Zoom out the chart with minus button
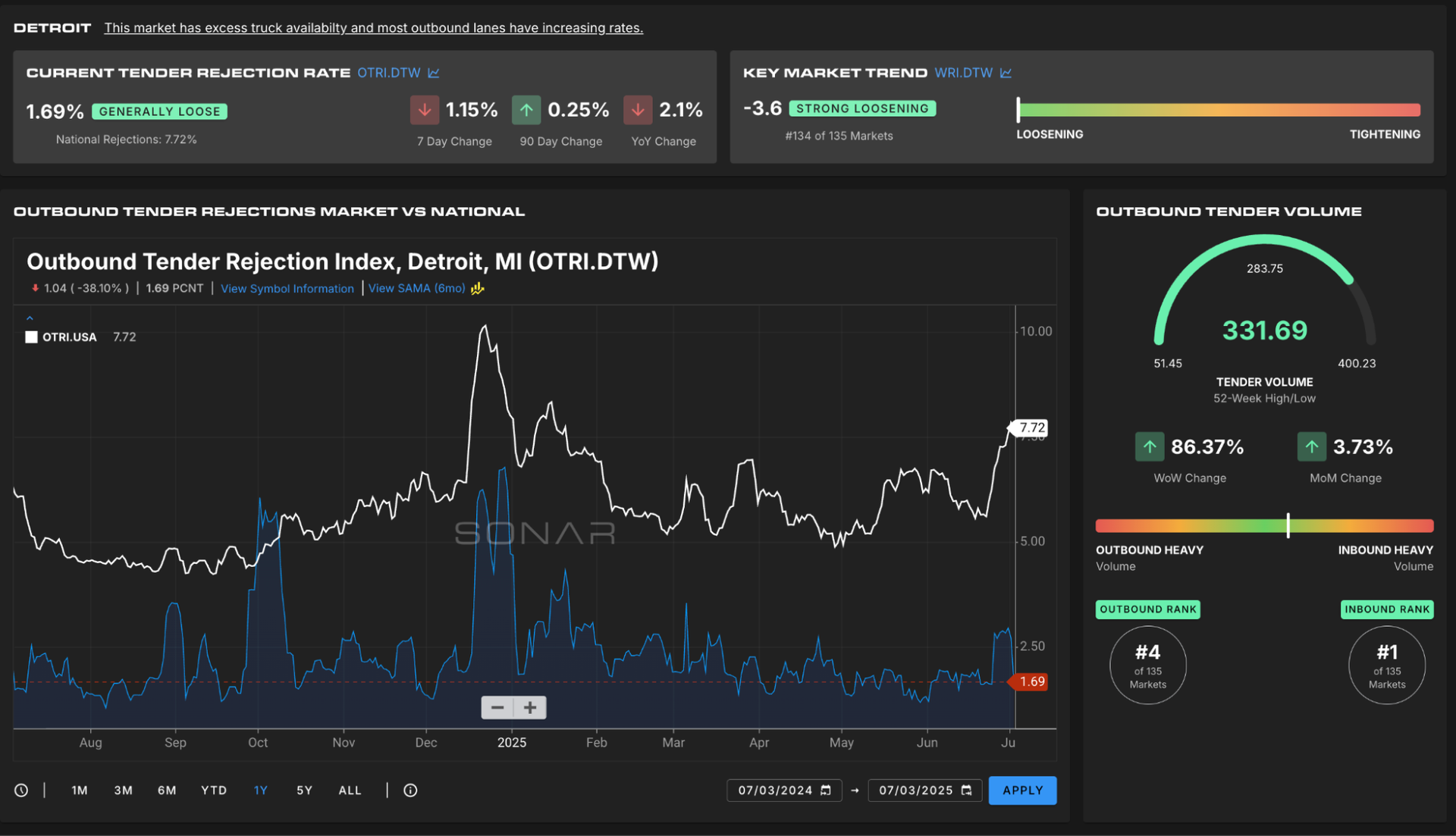This screenshot has height=836, width=1456. tap(497, 708)
